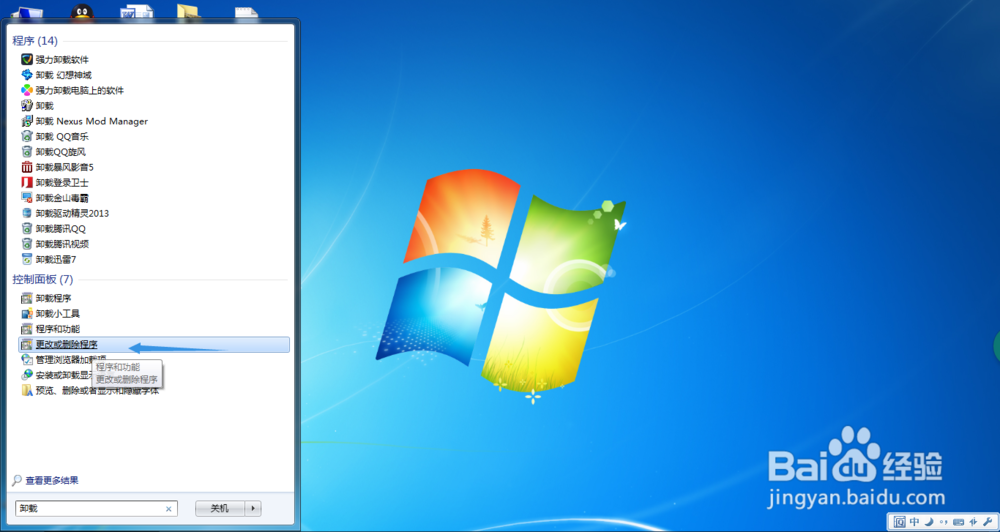The image size is (1000, 532).
Task: Click 程序 (14) group header
Action: (35, 41)
